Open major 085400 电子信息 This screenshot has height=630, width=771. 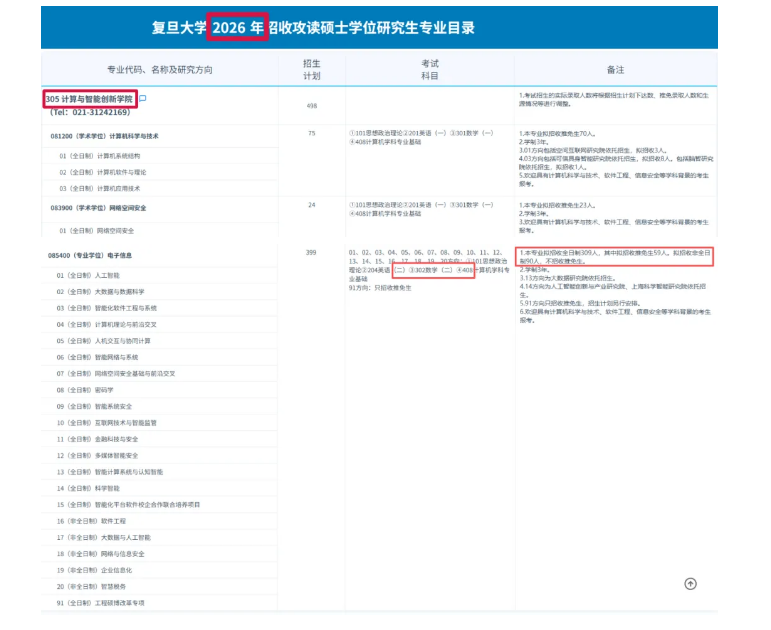pos(89,256)
